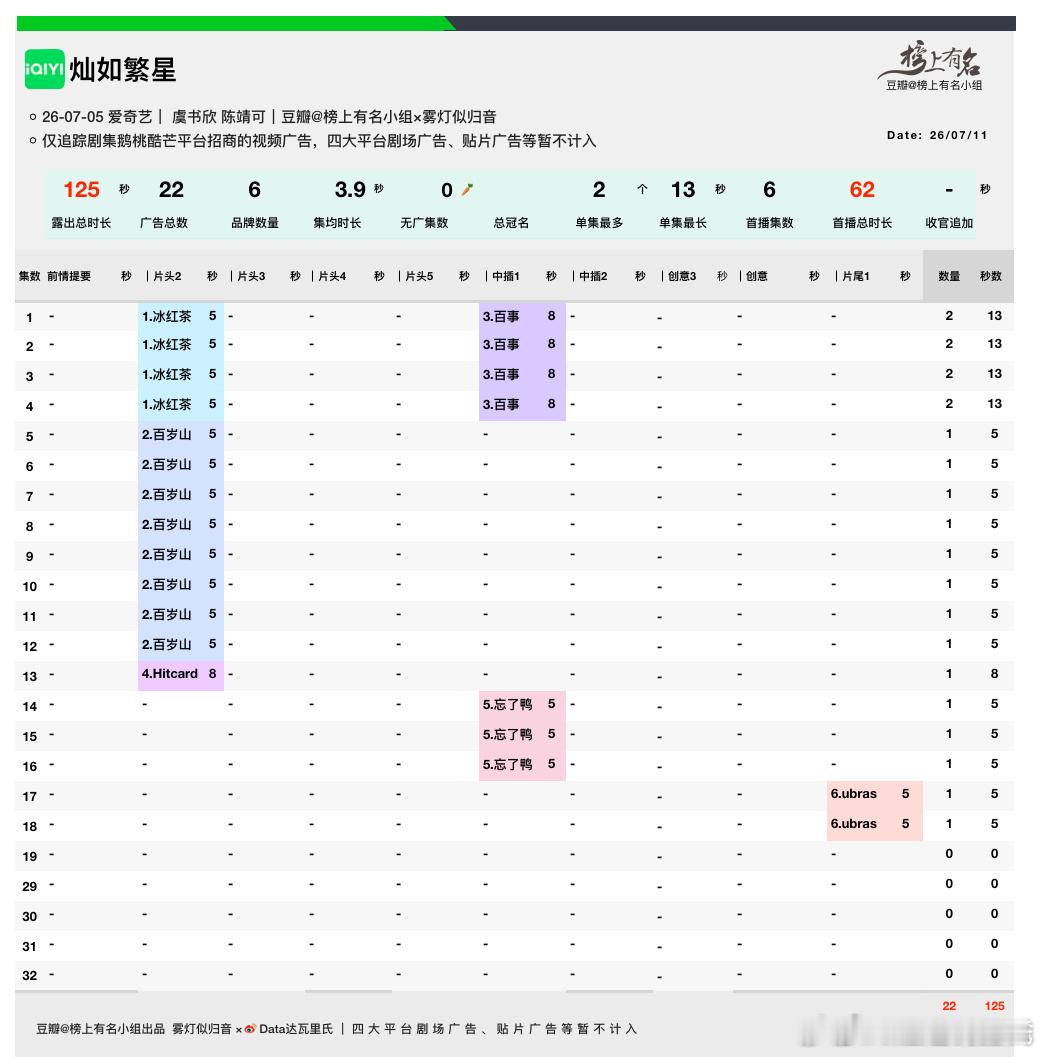Click the red 125 total at table bottom
The height and width of the screenshot is (1057, 1044).
click(x=994, y=1006)
